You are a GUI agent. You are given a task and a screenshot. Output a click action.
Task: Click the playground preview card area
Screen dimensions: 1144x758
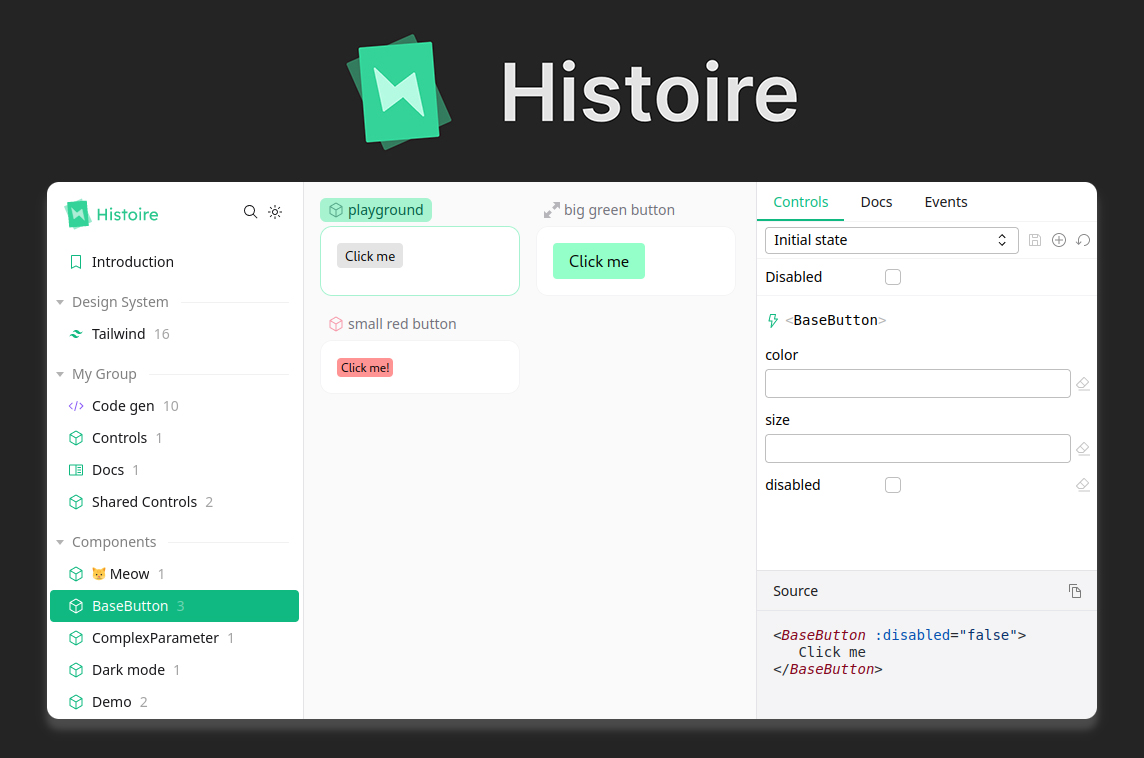[x=420, y=261]
